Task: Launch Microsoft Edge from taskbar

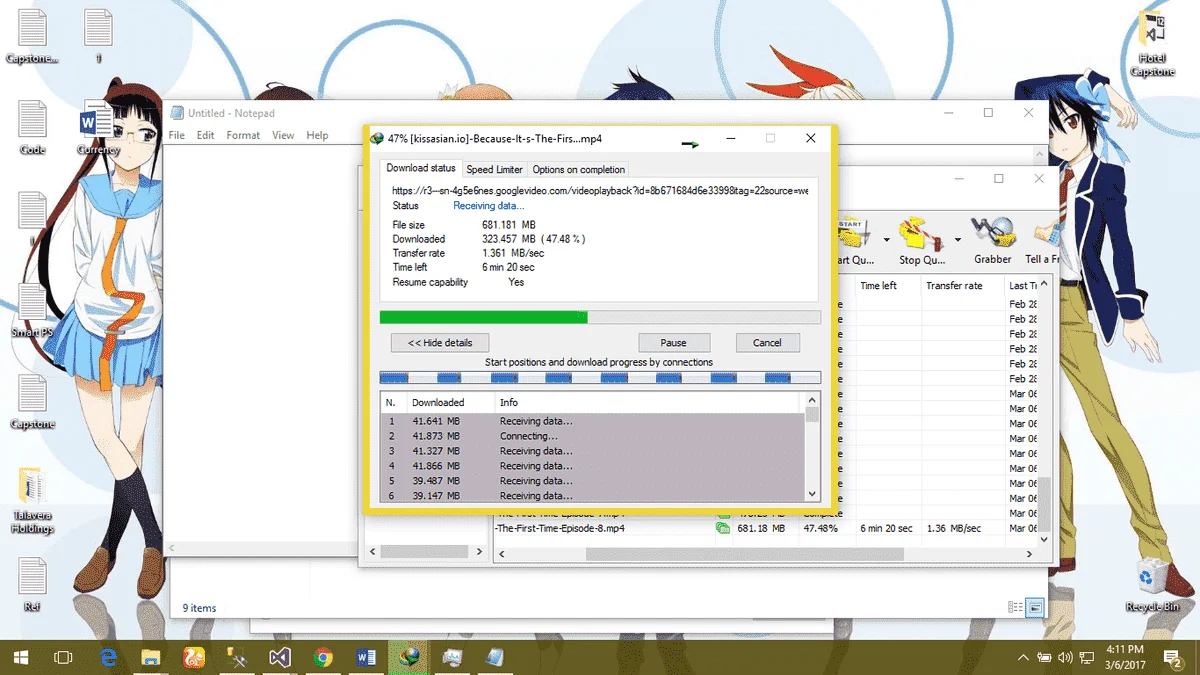Action: (x=108, y=657)
